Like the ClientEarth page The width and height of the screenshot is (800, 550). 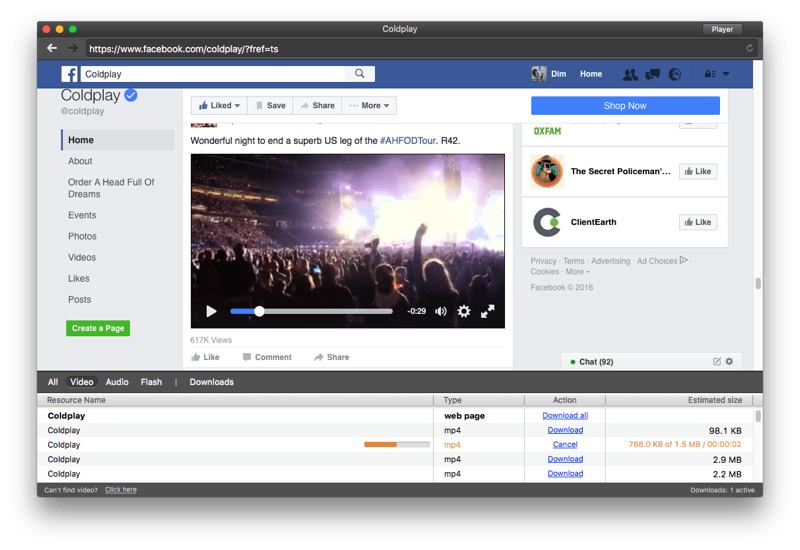[697, 222]
